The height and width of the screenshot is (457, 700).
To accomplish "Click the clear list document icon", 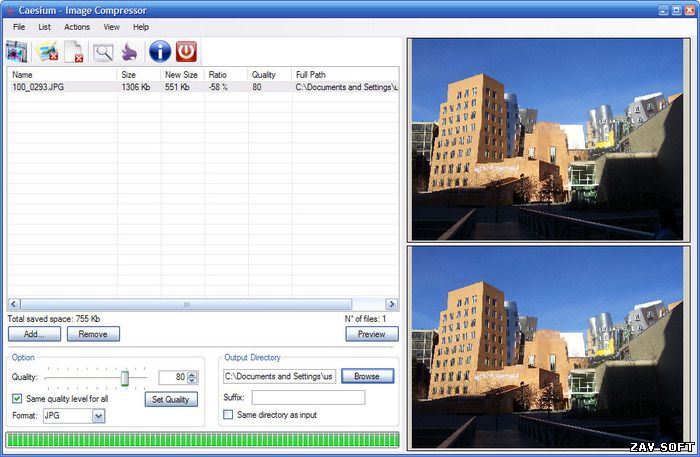I will (x=74, y=52).
